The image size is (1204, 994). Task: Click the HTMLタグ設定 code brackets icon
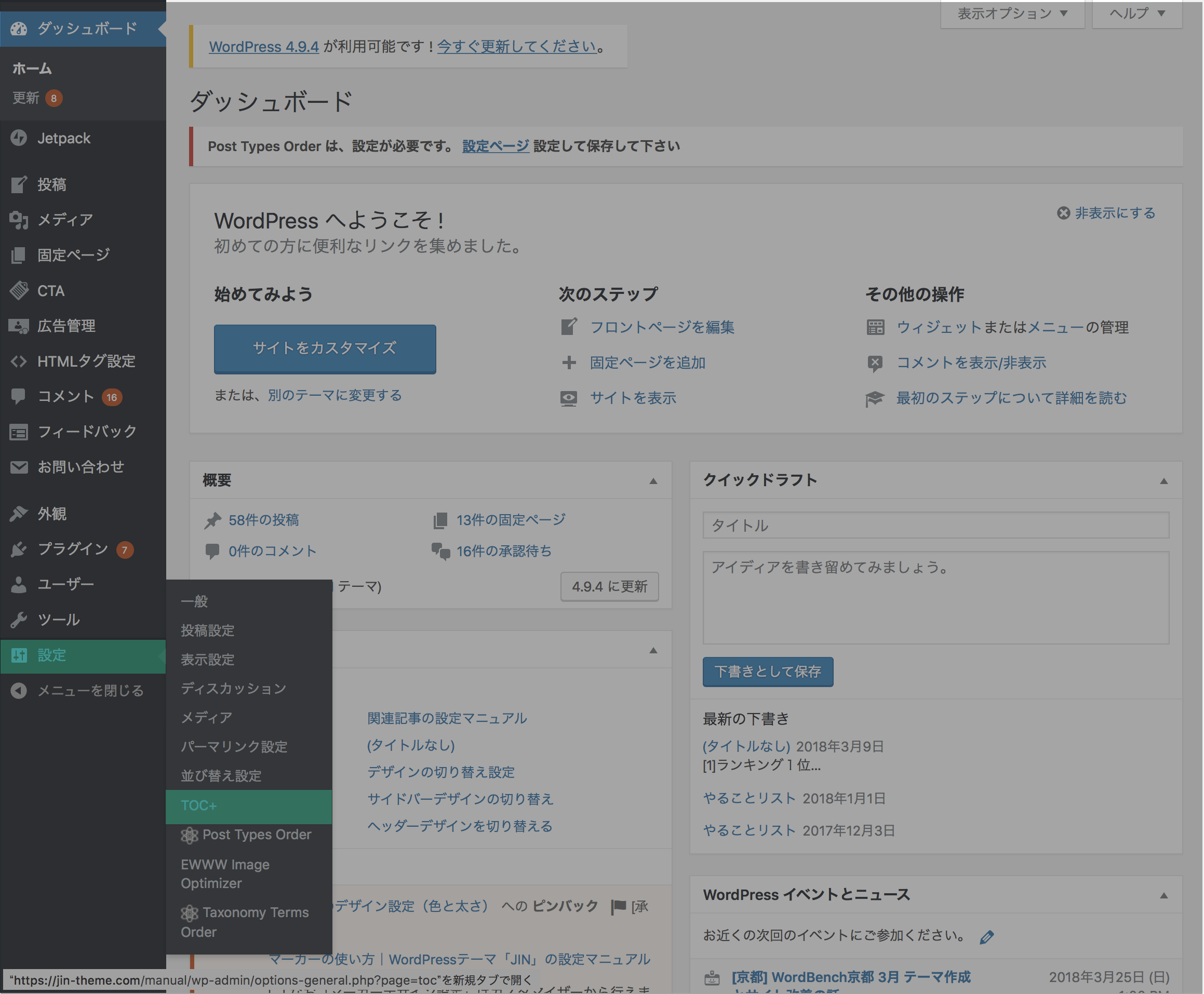(x=18, y=361)
